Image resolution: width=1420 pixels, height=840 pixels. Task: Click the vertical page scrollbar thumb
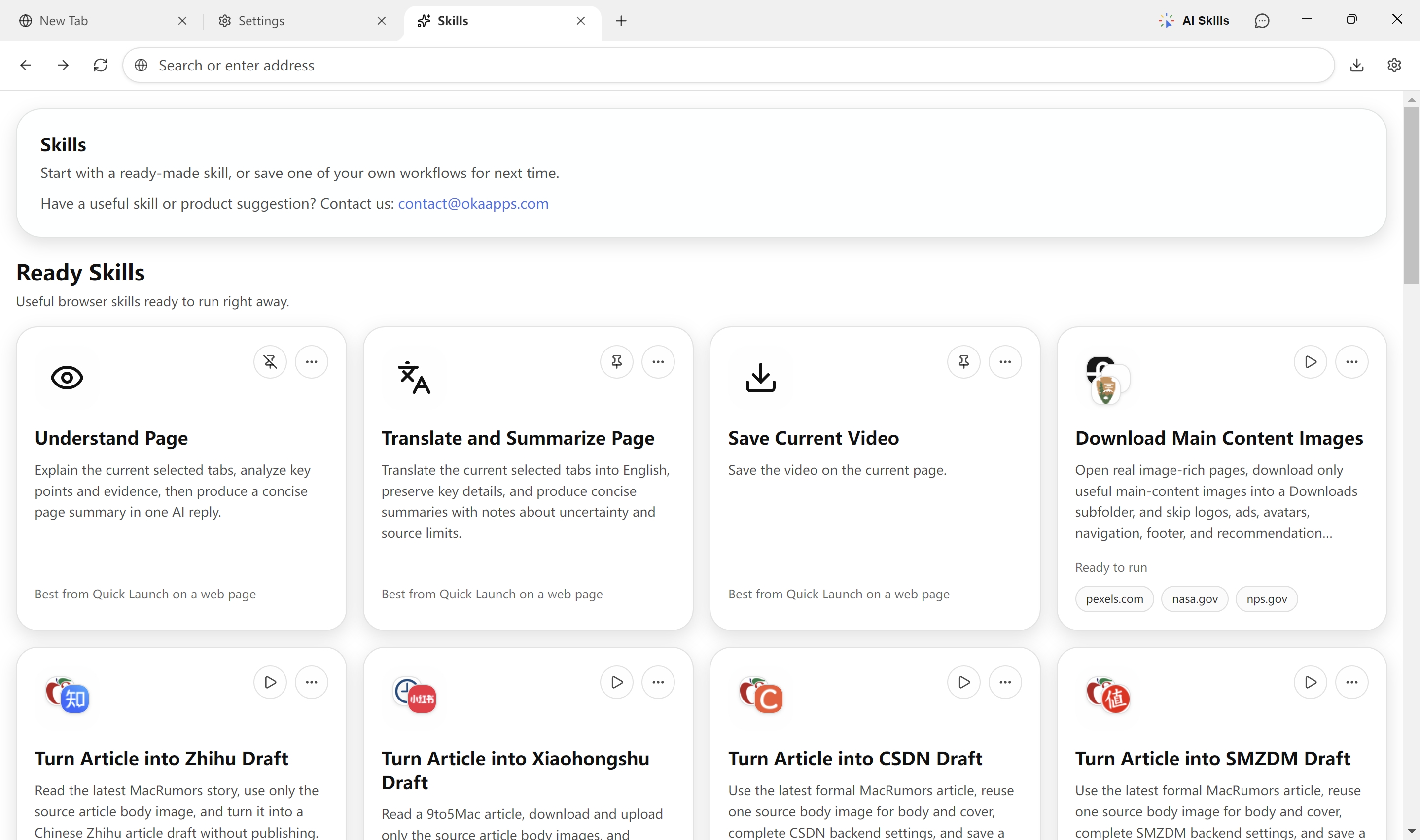click(x=1411, y=195)
